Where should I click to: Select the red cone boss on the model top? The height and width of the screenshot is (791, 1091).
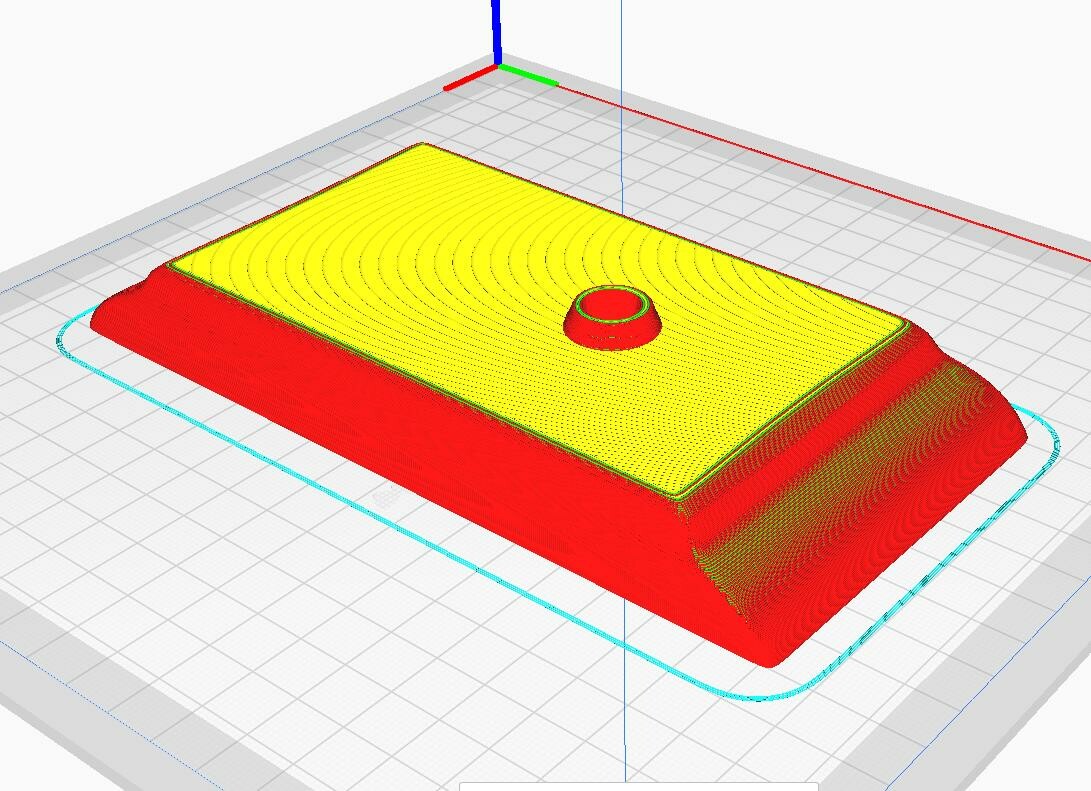click(x=612, y=317)
